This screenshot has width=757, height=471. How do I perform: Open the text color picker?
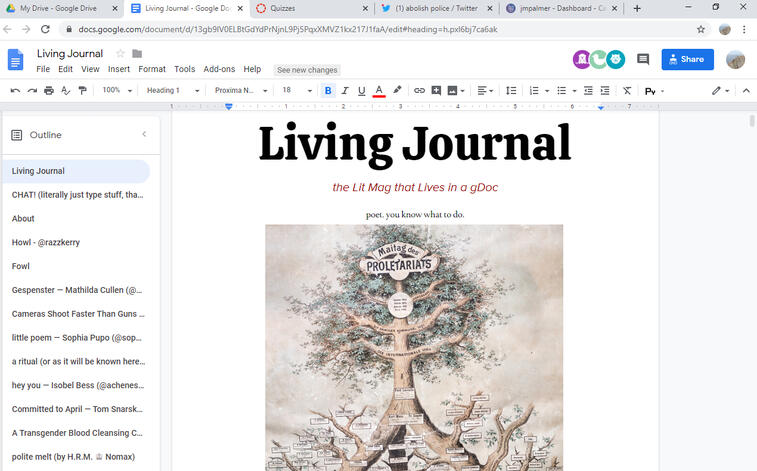[379, 90]
